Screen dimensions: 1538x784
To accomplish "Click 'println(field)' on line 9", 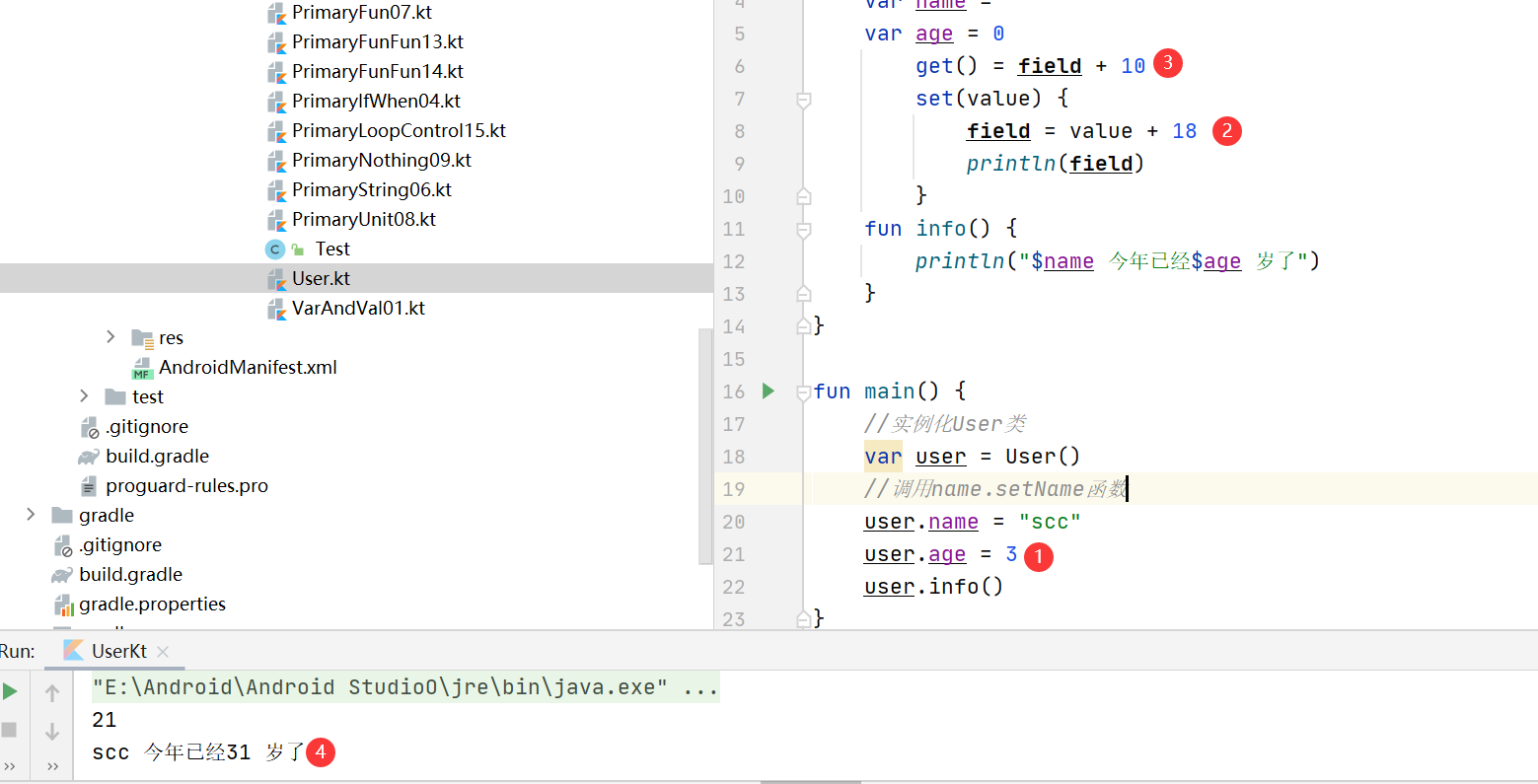I will (1055, 164).
